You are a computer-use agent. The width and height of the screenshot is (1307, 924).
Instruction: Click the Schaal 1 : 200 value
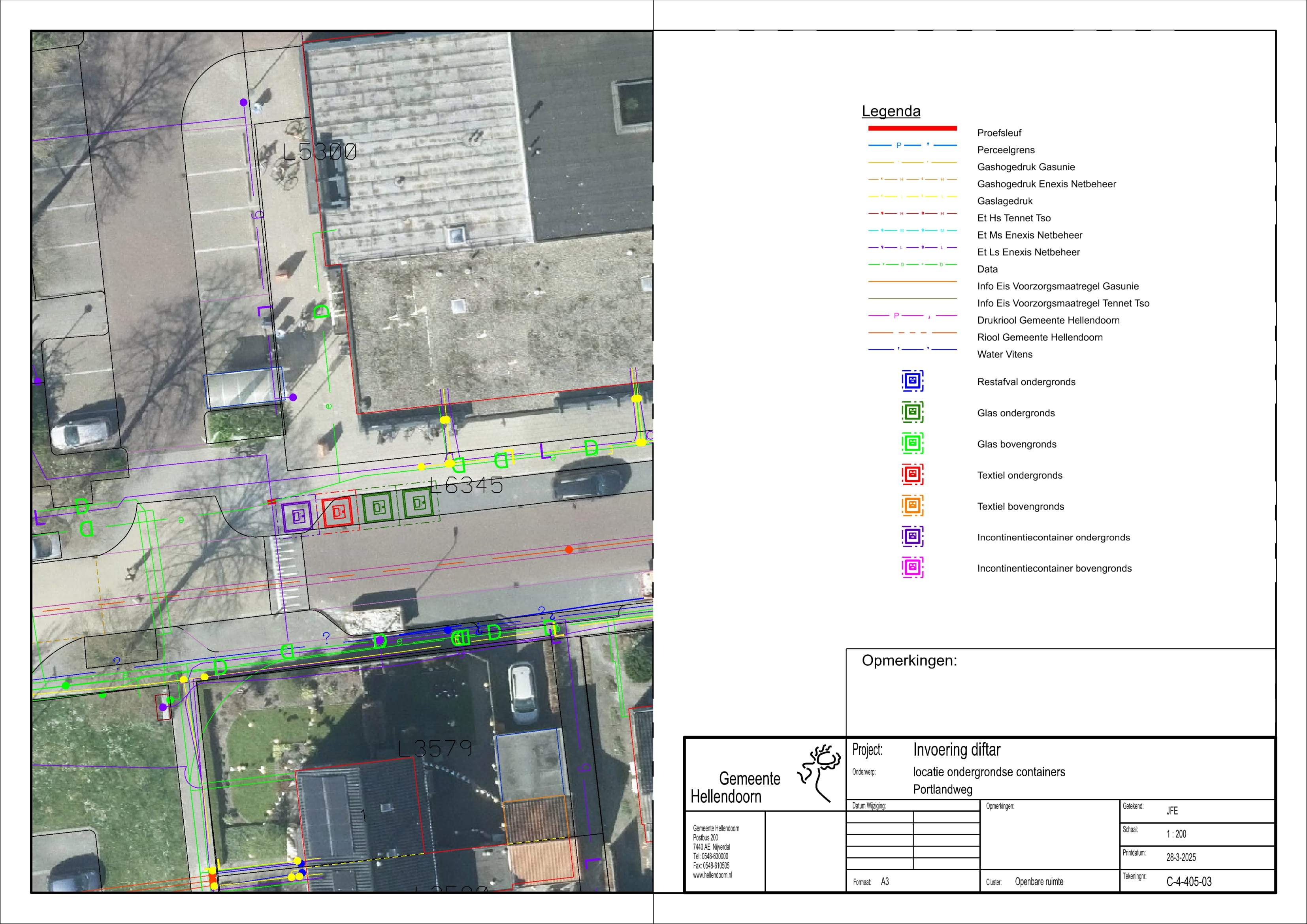coord(1176,834)
